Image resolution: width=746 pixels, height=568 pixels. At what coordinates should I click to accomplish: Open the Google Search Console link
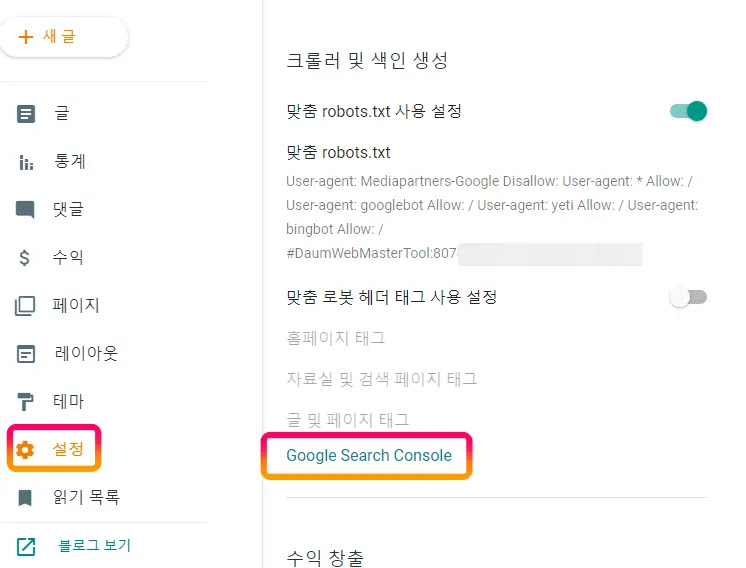[x=369, y=455]
